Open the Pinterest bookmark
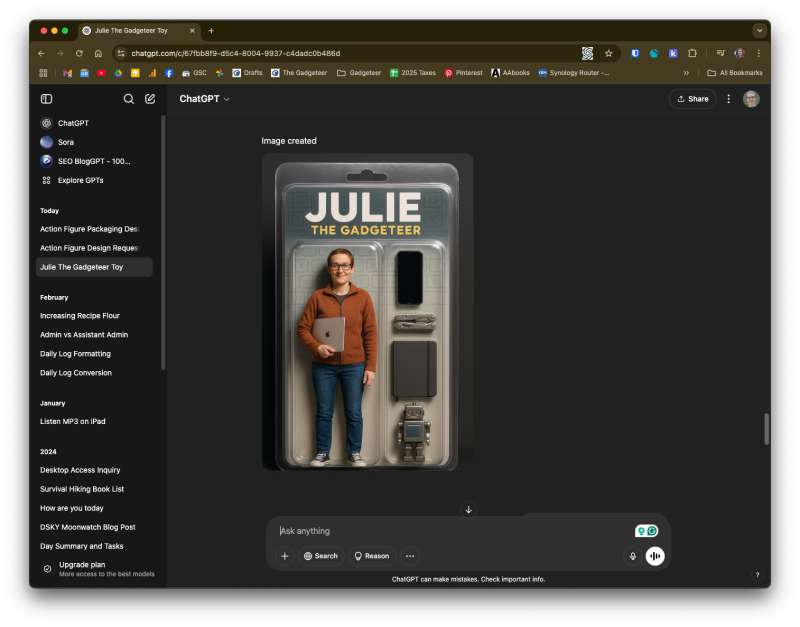Screen dimensions: 800x627 pyautogui.click(x=463, y=73)
